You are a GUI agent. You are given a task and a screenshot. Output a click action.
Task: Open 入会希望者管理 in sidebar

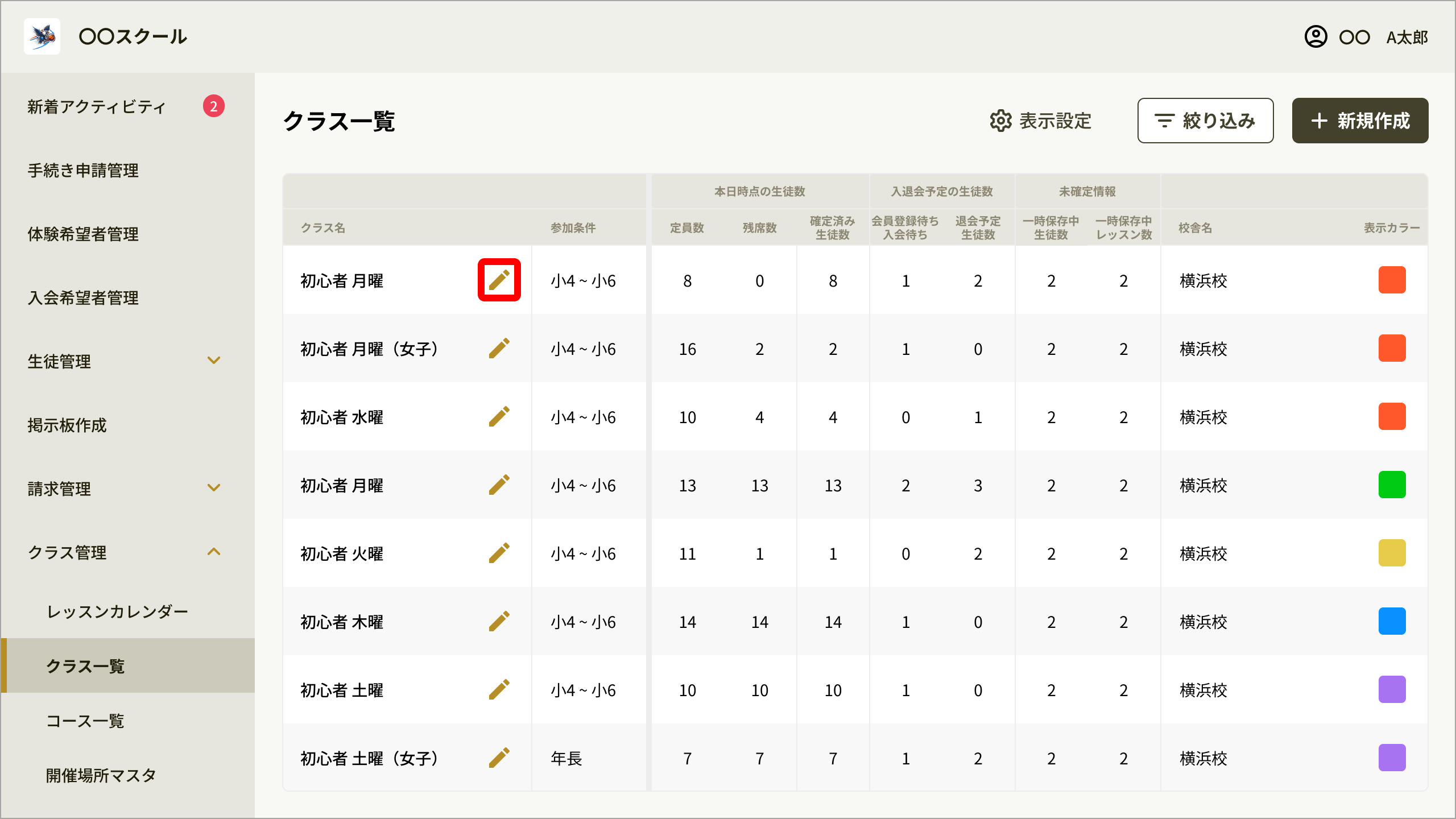[x=83, y=298]
